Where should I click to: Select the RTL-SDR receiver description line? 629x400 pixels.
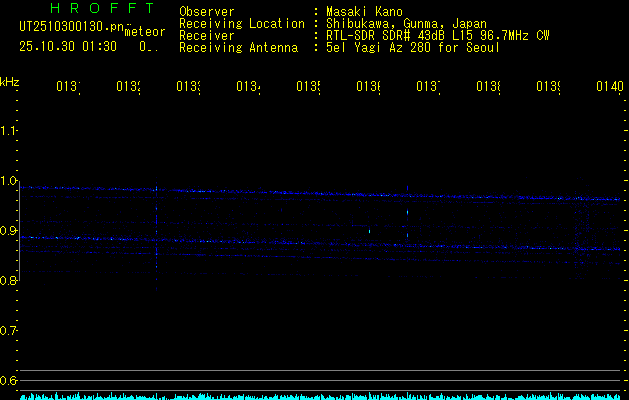click(438, 35)
